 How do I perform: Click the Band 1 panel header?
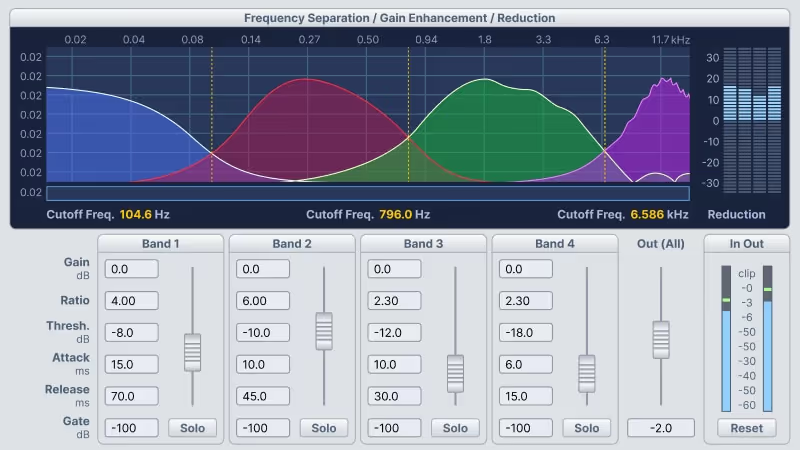tap(160, 243)
